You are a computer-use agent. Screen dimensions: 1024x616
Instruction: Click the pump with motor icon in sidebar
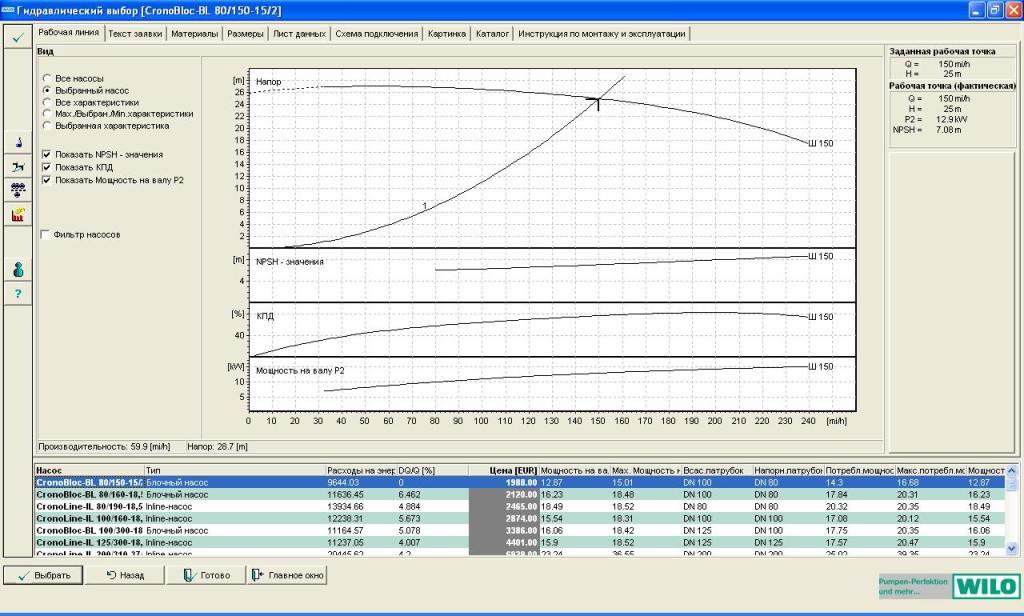tap(18, 167)
